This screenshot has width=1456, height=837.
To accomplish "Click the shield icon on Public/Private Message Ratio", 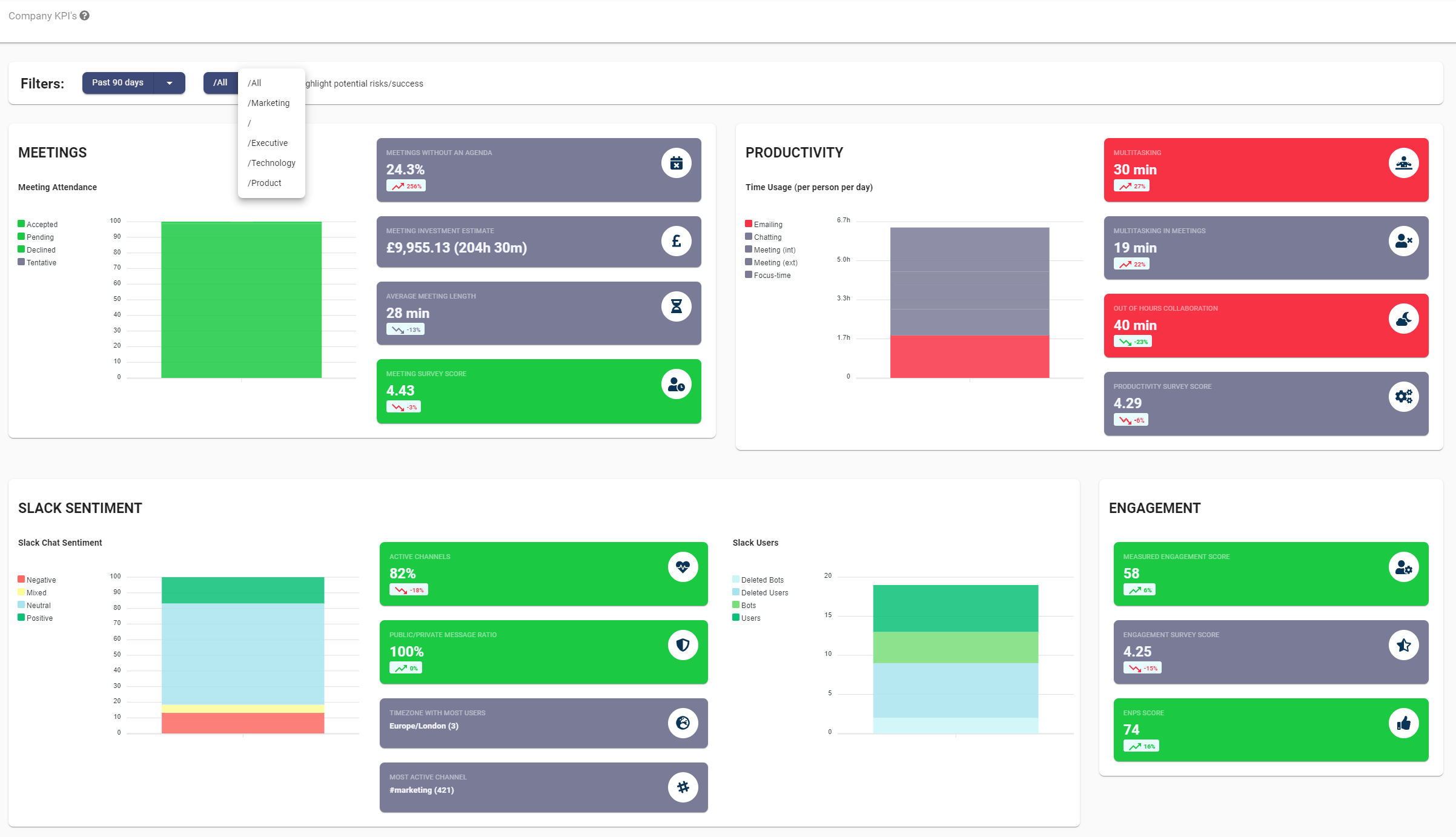I will point(683,645).
